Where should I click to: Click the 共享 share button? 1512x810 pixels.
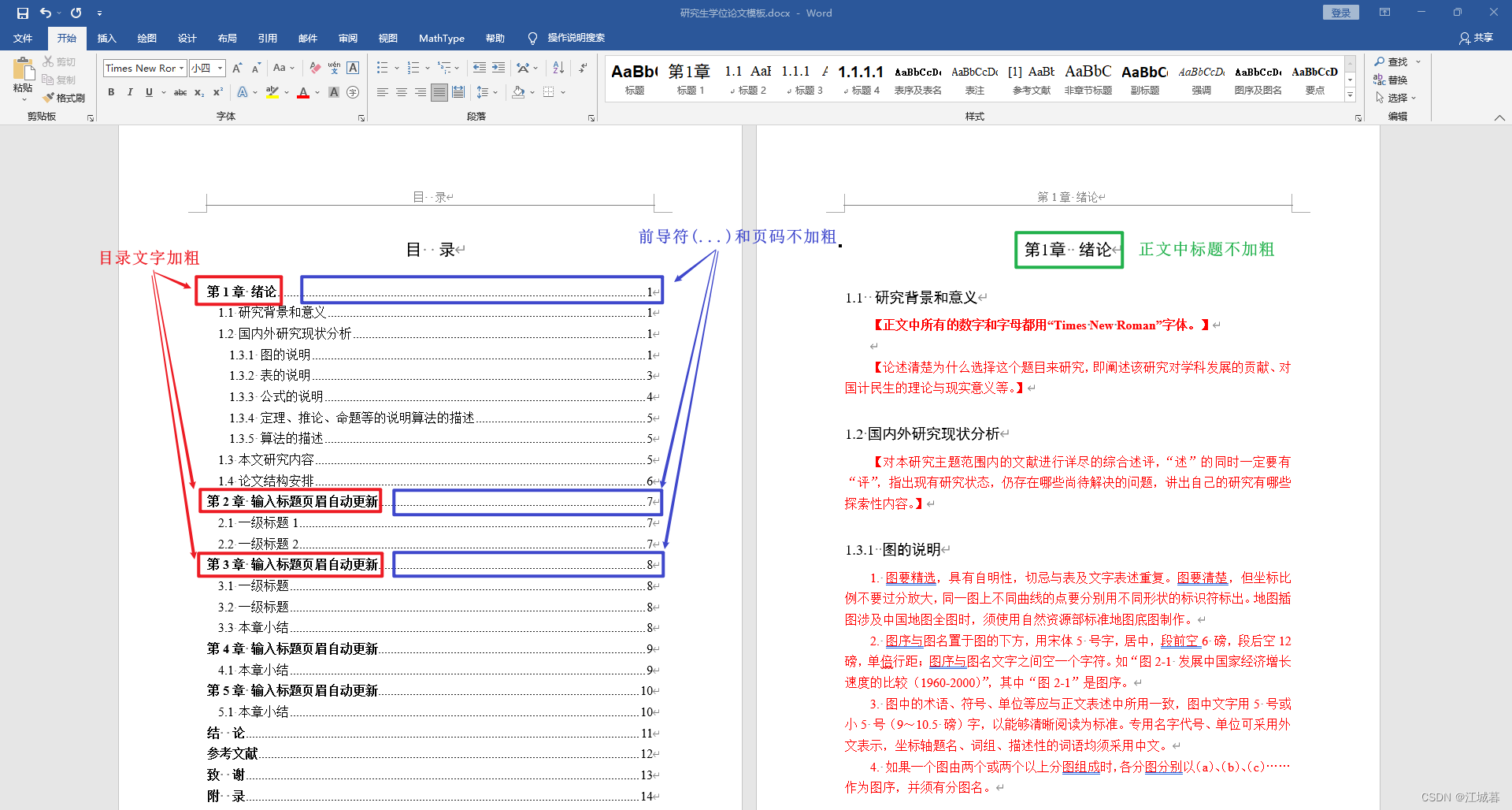pos(1476,38)
